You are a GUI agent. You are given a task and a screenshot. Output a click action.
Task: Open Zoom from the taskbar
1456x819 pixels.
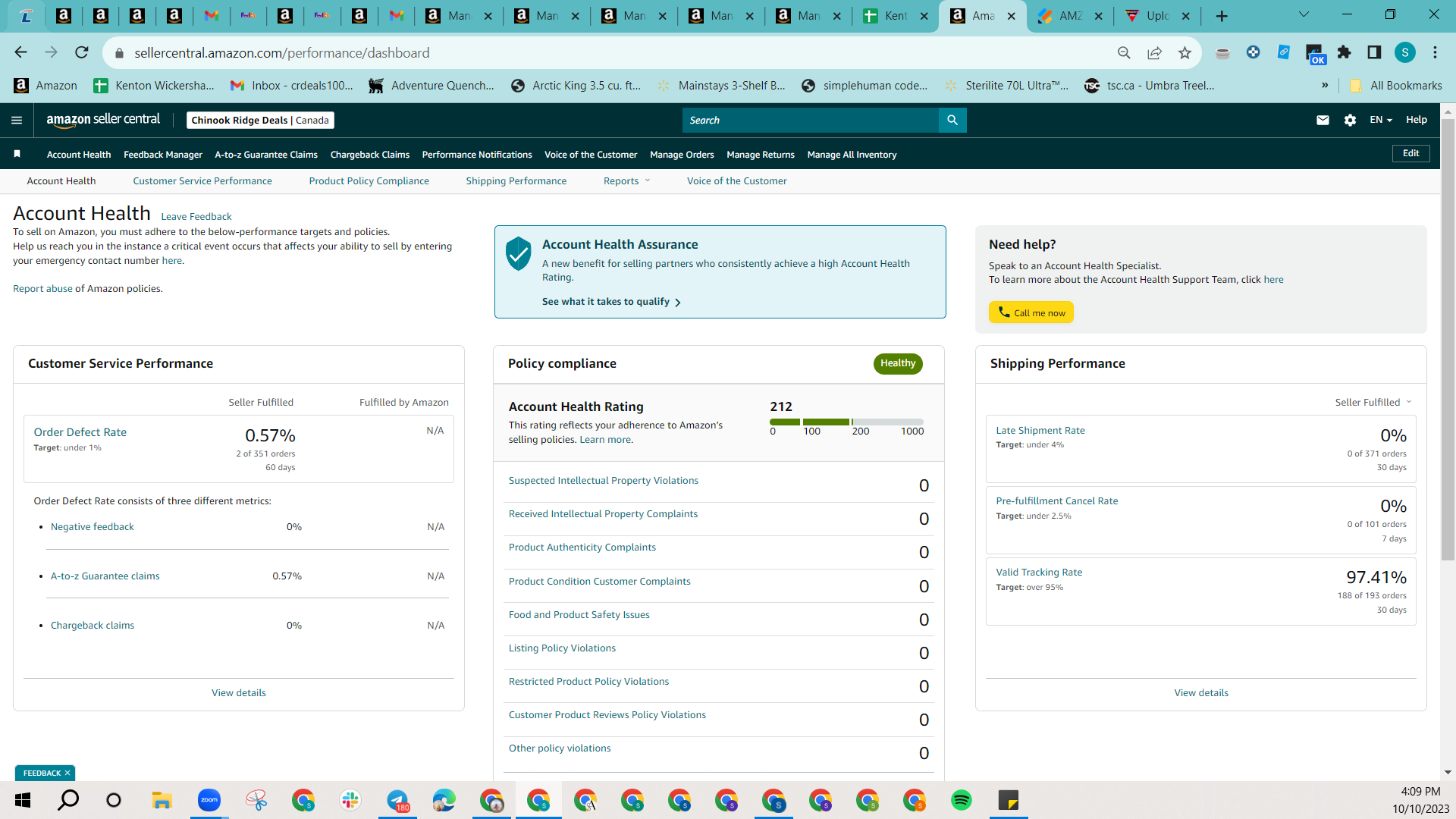(x=209, y=800)
